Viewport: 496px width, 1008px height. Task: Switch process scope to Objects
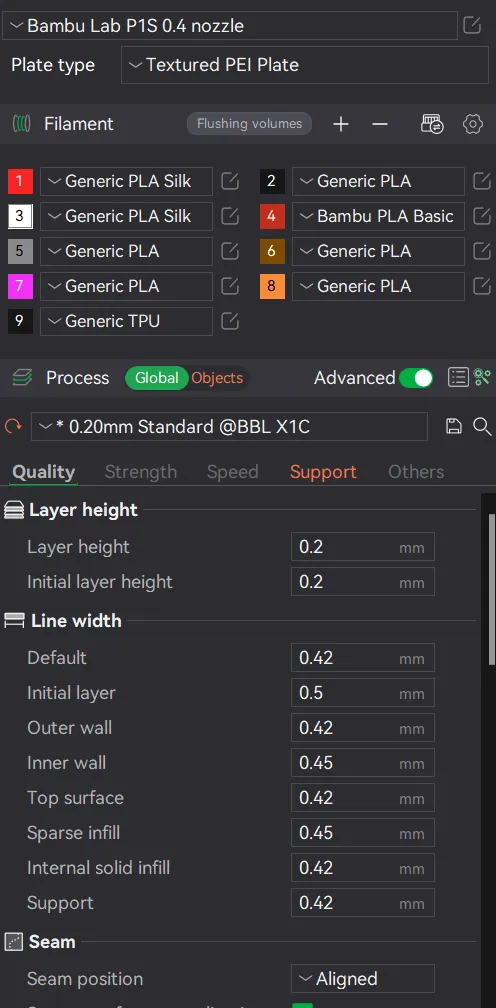pyautogui.click(x=217, y=378)
